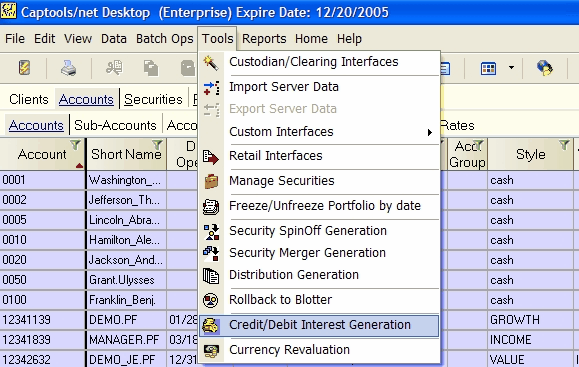Open the Sub-Accounts sub-tab
This screenshot has width=579, height=367.
pyautogui.click(x=115, y=125)
